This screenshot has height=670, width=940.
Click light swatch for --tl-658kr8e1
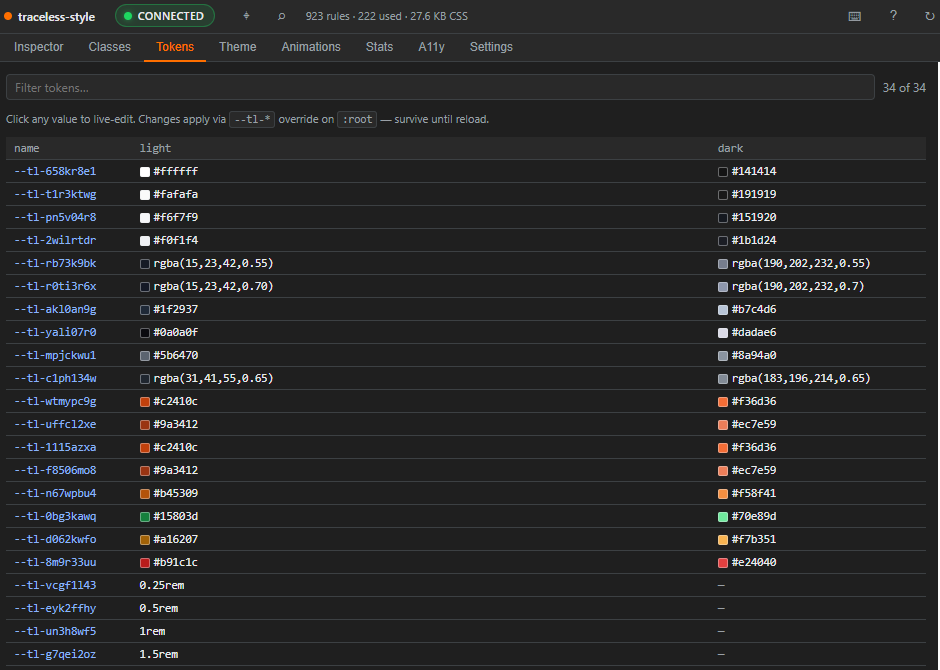point(144,172)
